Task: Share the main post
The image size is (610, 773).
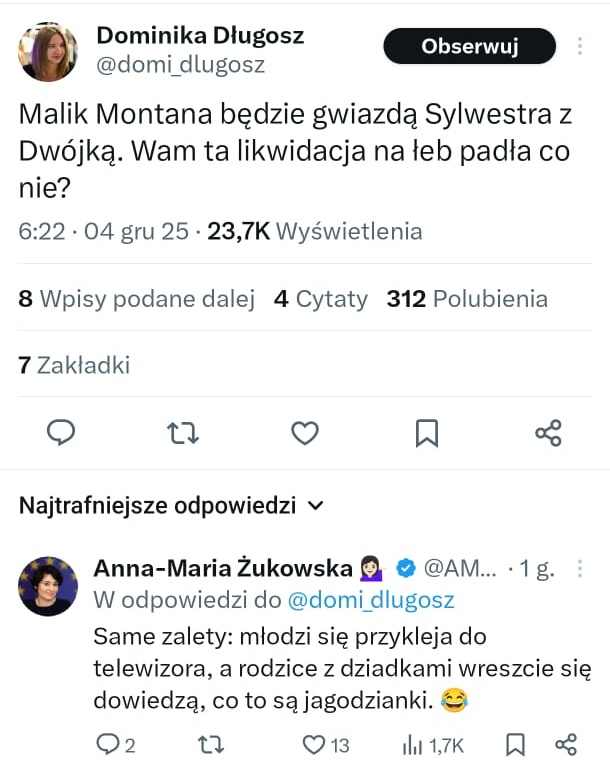Action: point(548,432)
